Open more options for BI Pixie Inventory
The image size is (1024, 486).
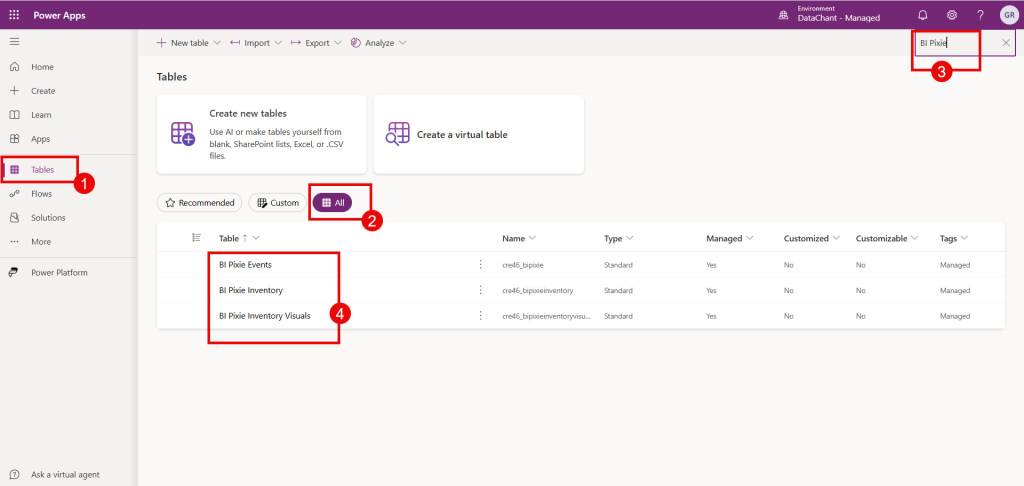480,290
